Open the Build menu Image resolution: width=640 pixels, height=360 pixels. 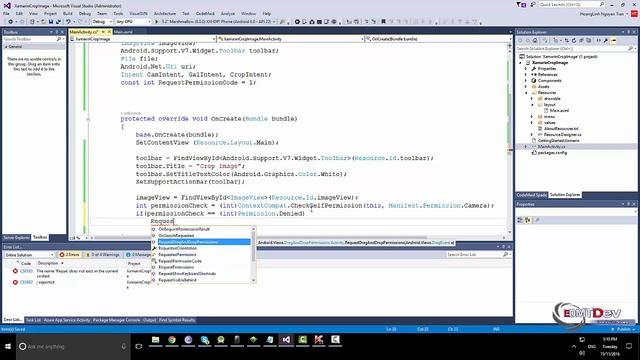coord(68,13)
